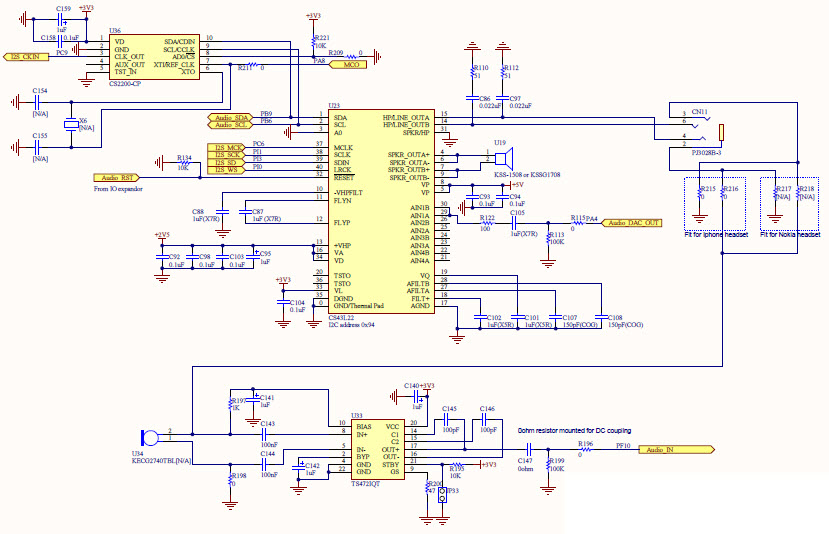Select the U36 designator text
The width and height of the screenshot is (829, 534).
click(x=114, y=31)
